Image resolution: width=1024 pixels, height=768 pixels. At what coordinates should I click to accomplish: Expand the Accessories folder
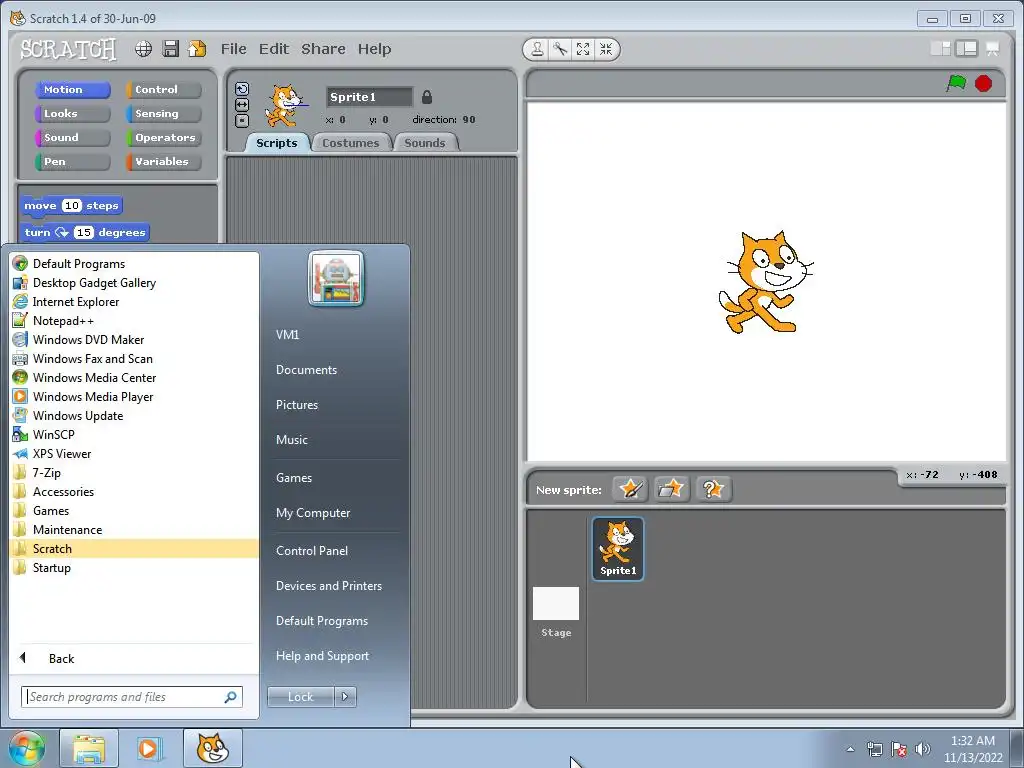point(135,492)
